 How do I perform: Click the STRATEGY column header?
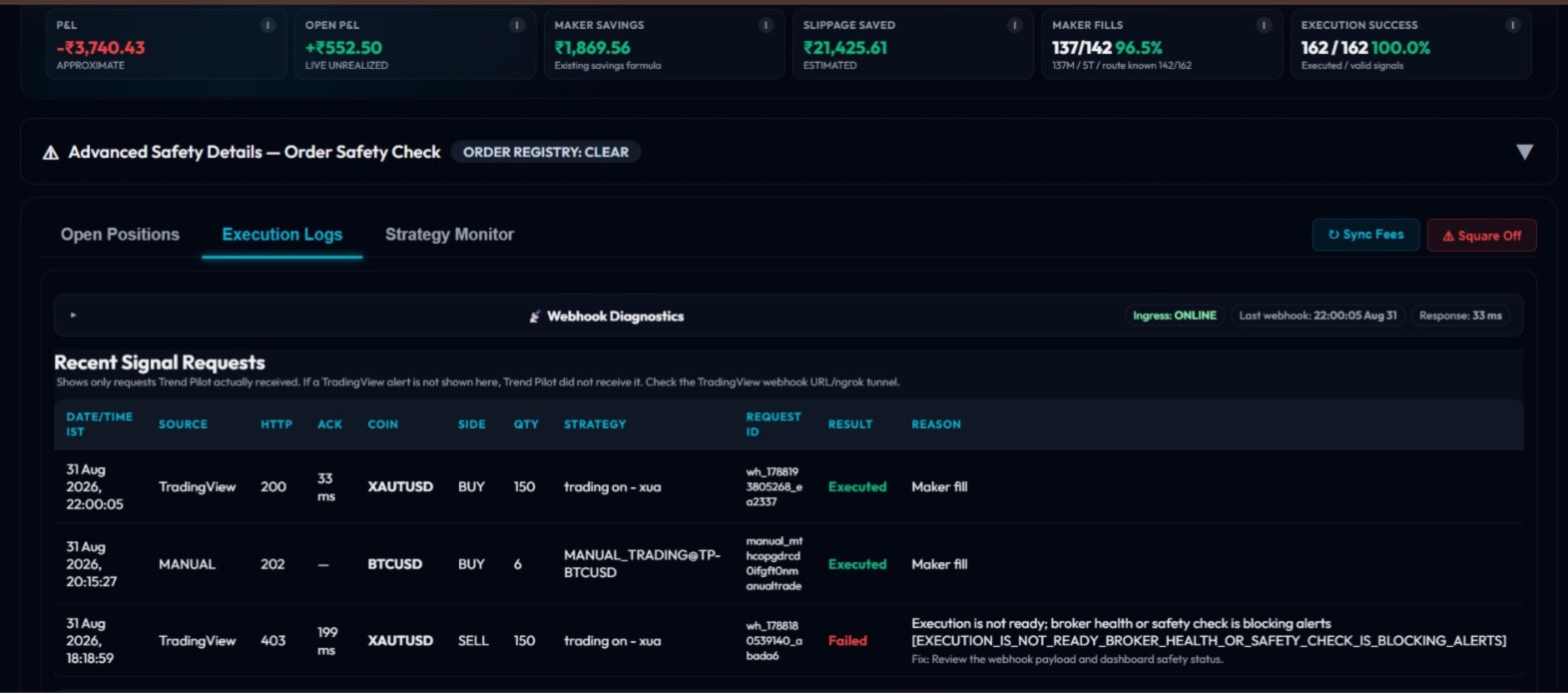click(595, 424)
